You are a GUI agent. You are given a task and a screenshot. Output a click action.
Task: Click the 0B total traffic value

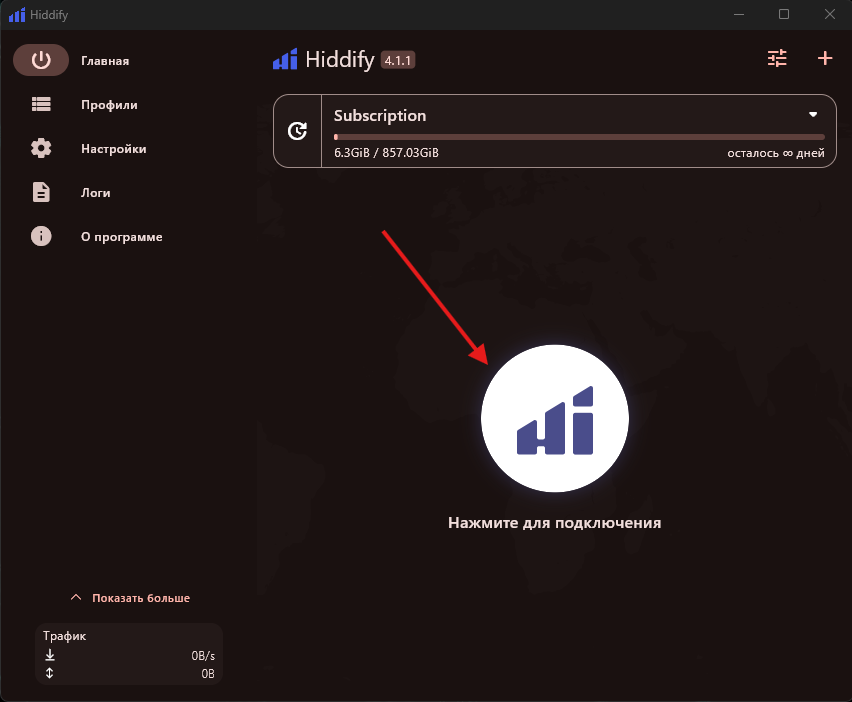point(208,674)
